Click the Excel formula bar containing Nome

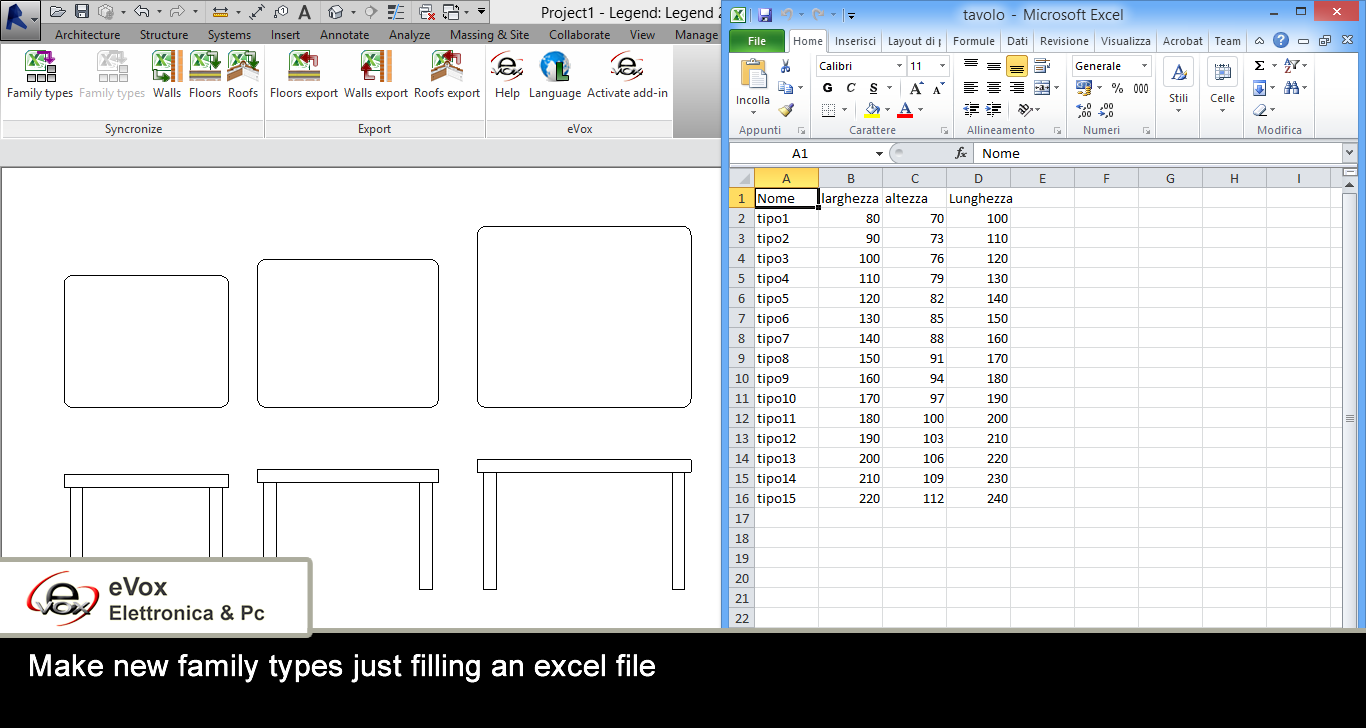(x=1158, y=153)
